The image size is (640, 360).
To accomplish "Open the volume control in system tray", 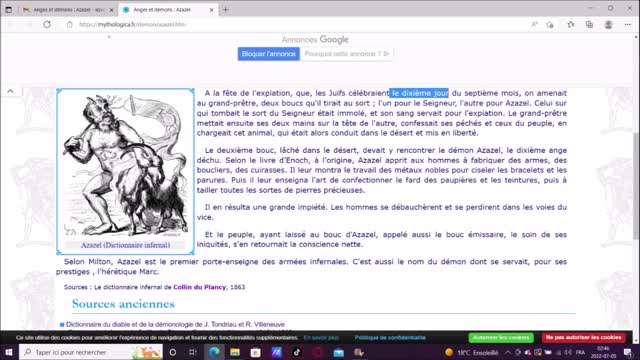I will tap(568, 352).
